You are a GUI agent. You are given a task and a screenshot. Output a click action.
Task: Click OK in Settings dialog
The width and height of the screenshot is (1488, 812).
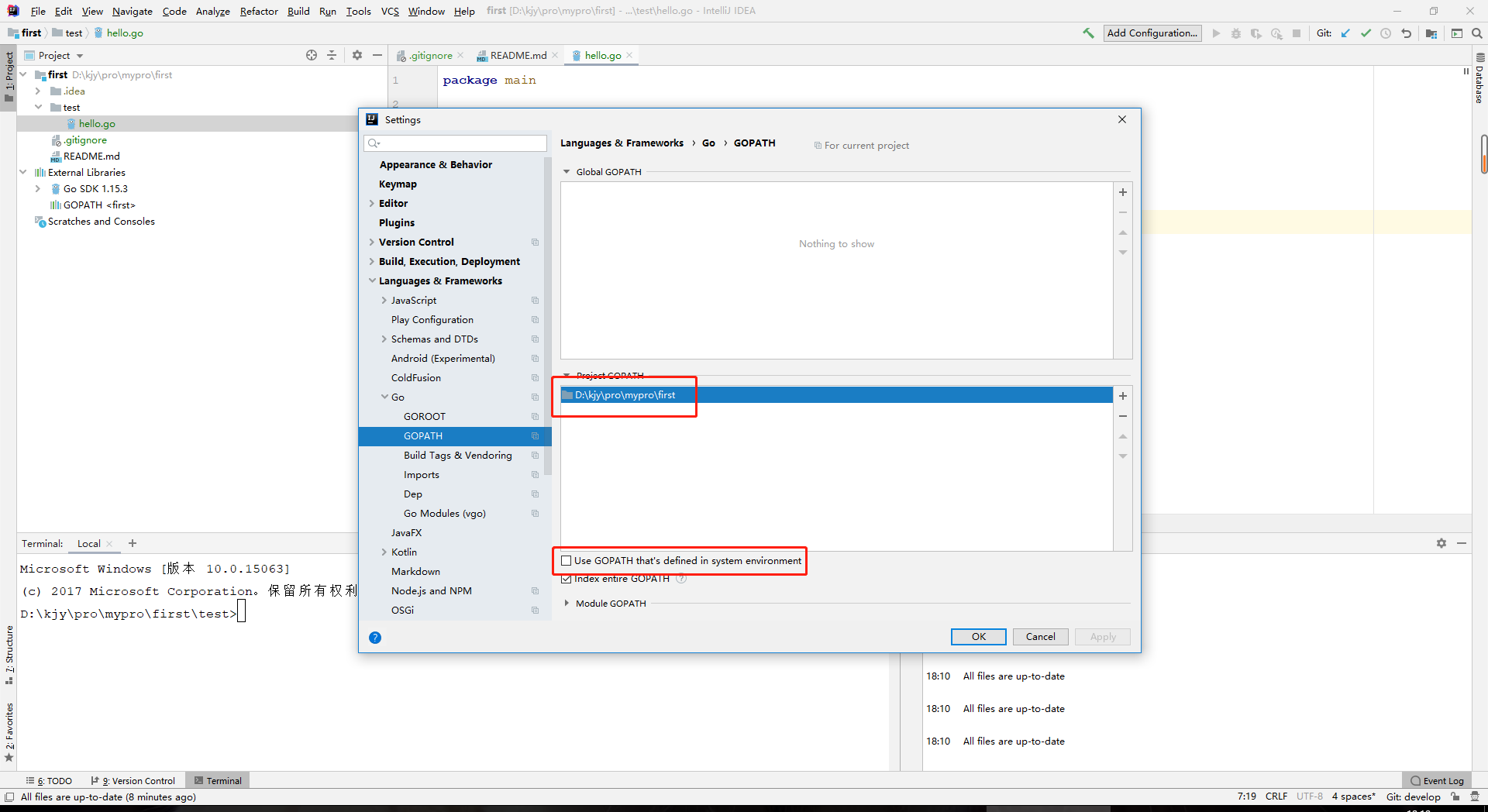[x=979, y=636]
